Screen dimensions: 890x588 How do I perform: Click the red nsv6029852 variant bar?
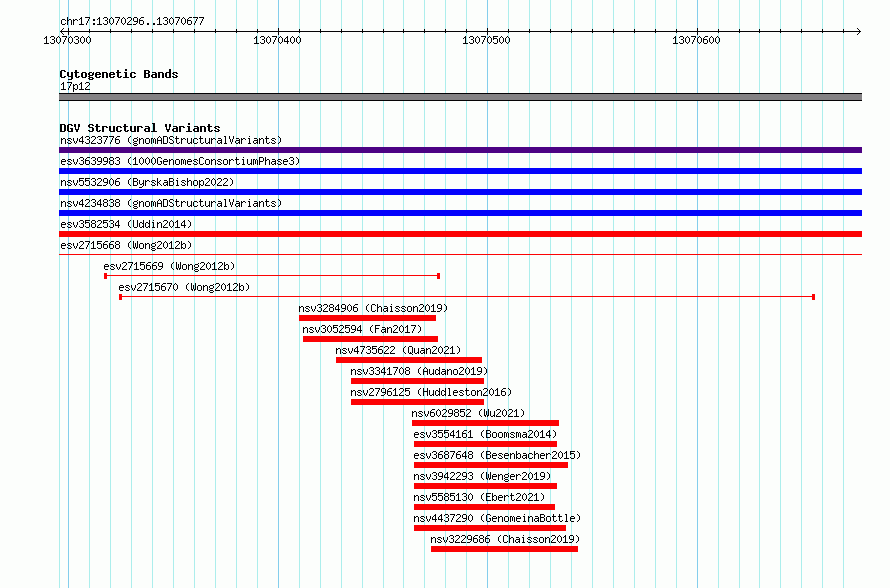click(485, 423)
